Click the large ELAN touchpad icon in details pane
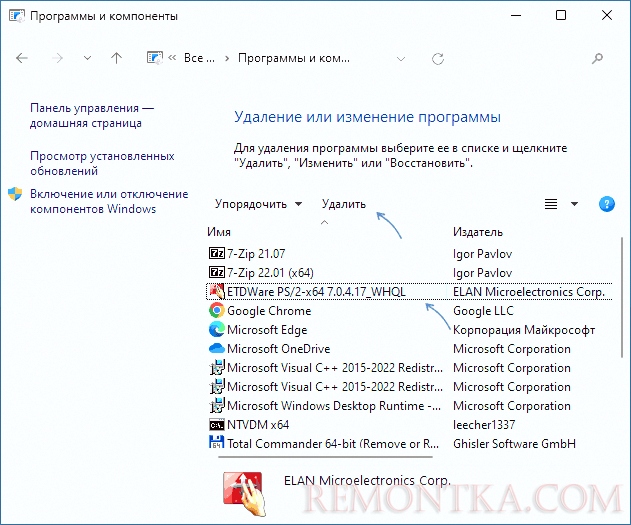This screenshot has width=631, height=525. [245, 493]
